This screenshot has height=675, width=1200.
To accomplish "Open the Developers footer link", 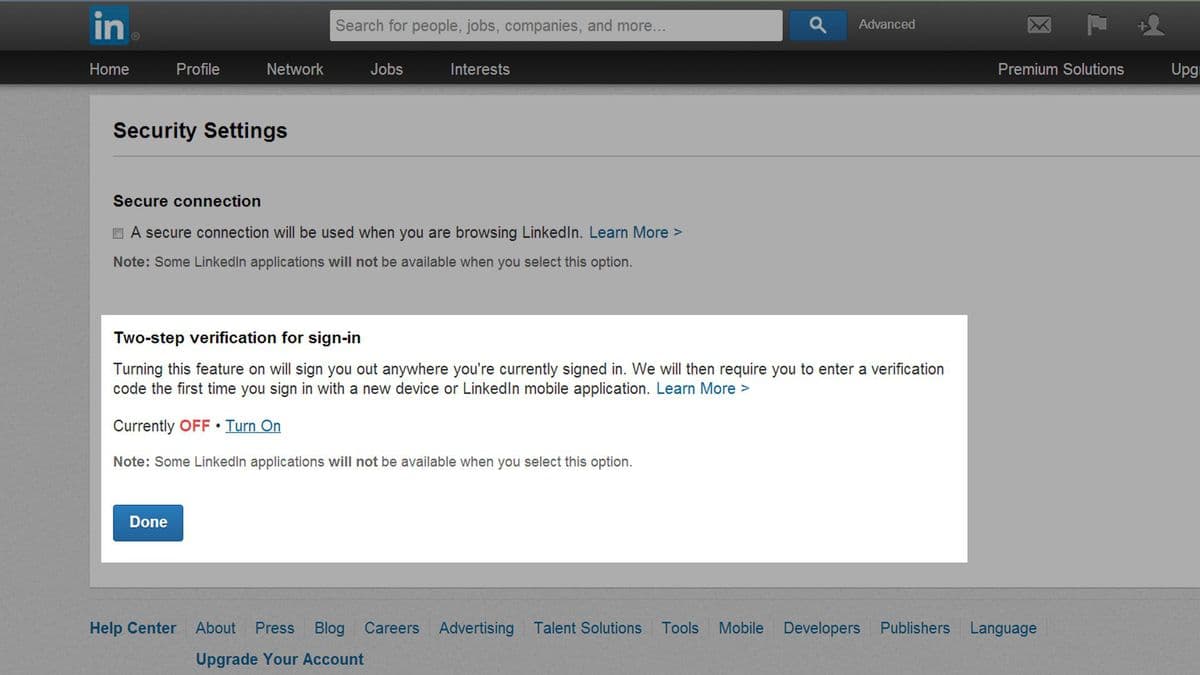I will click(x=822, y=628).
